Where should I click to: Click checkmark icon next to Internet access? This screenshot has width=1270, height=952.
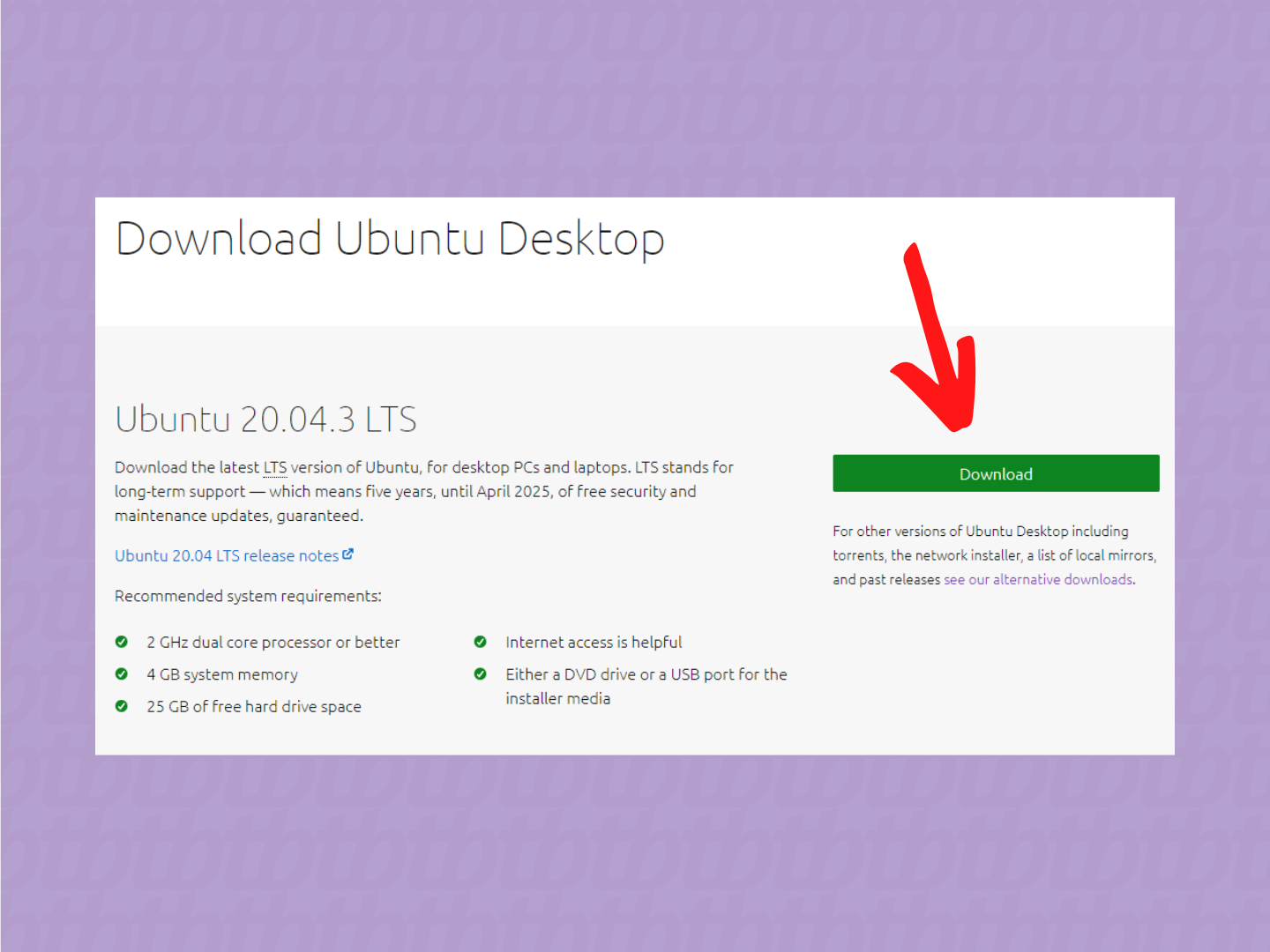[481, 642]
